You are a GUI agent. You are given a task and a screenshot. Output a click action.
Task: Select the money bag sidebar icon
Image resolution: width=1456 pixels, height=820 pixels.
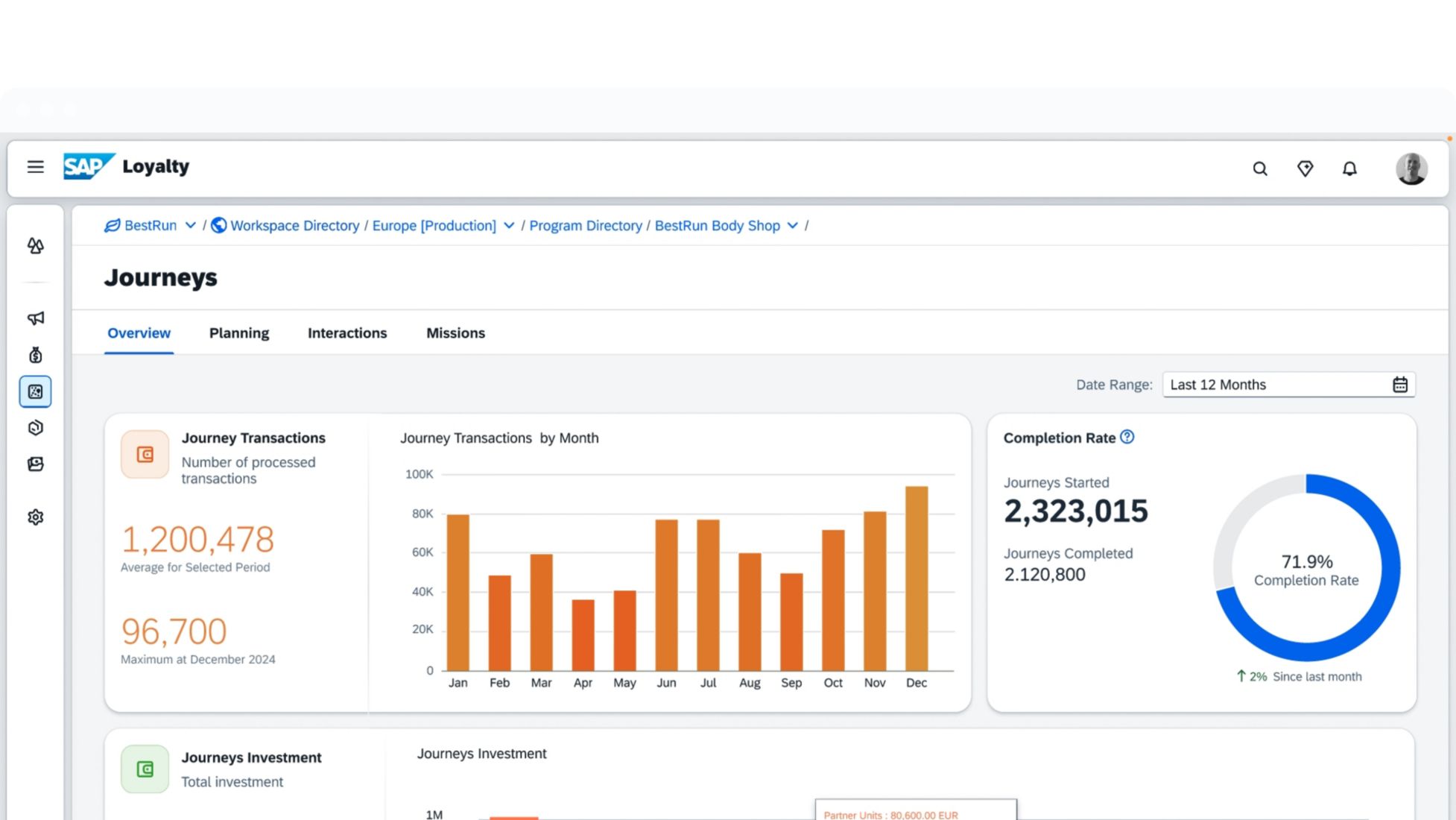coord(35,355)
